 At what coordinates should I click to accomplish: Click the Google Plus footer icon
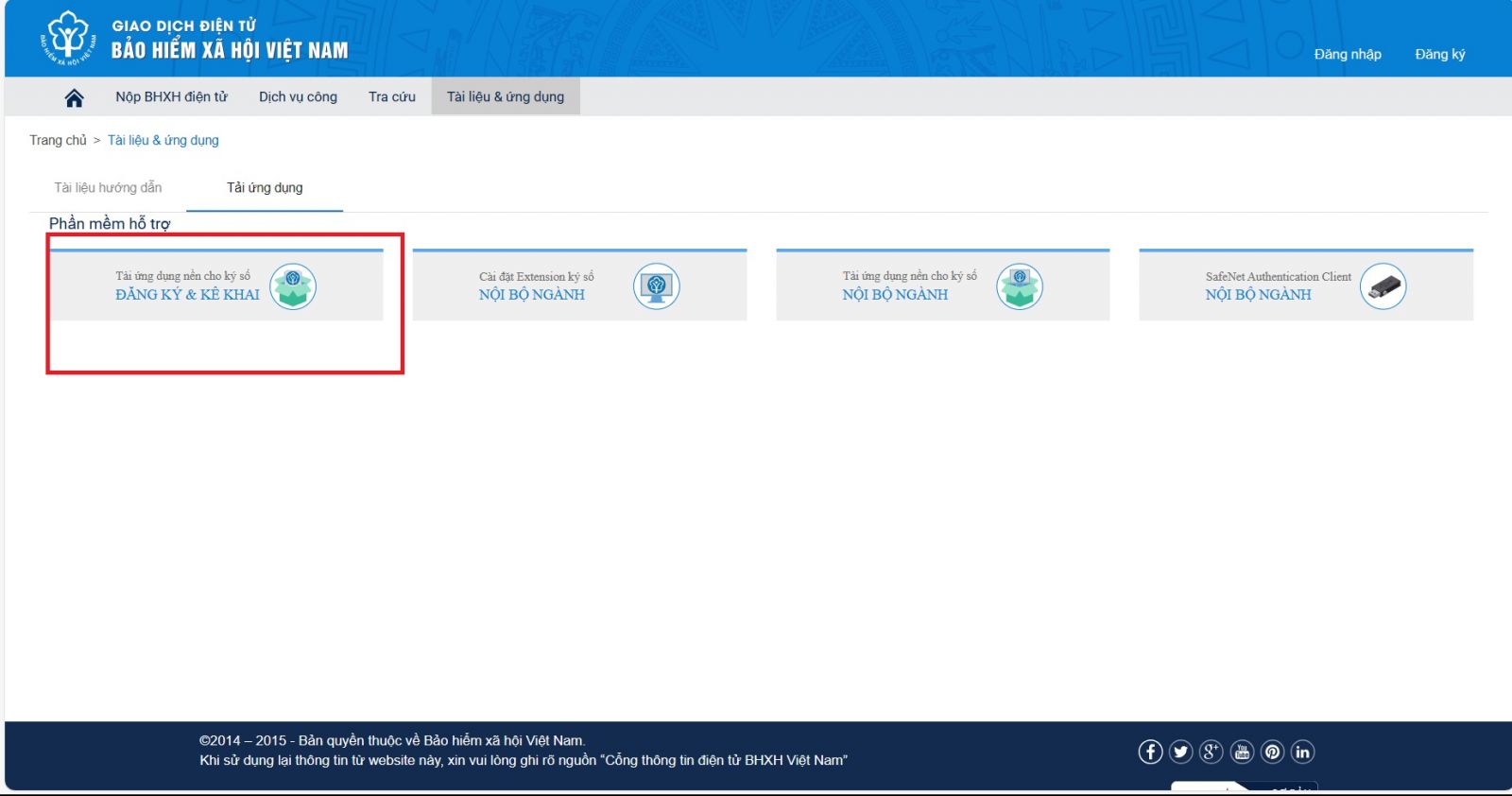[1211, 752]
